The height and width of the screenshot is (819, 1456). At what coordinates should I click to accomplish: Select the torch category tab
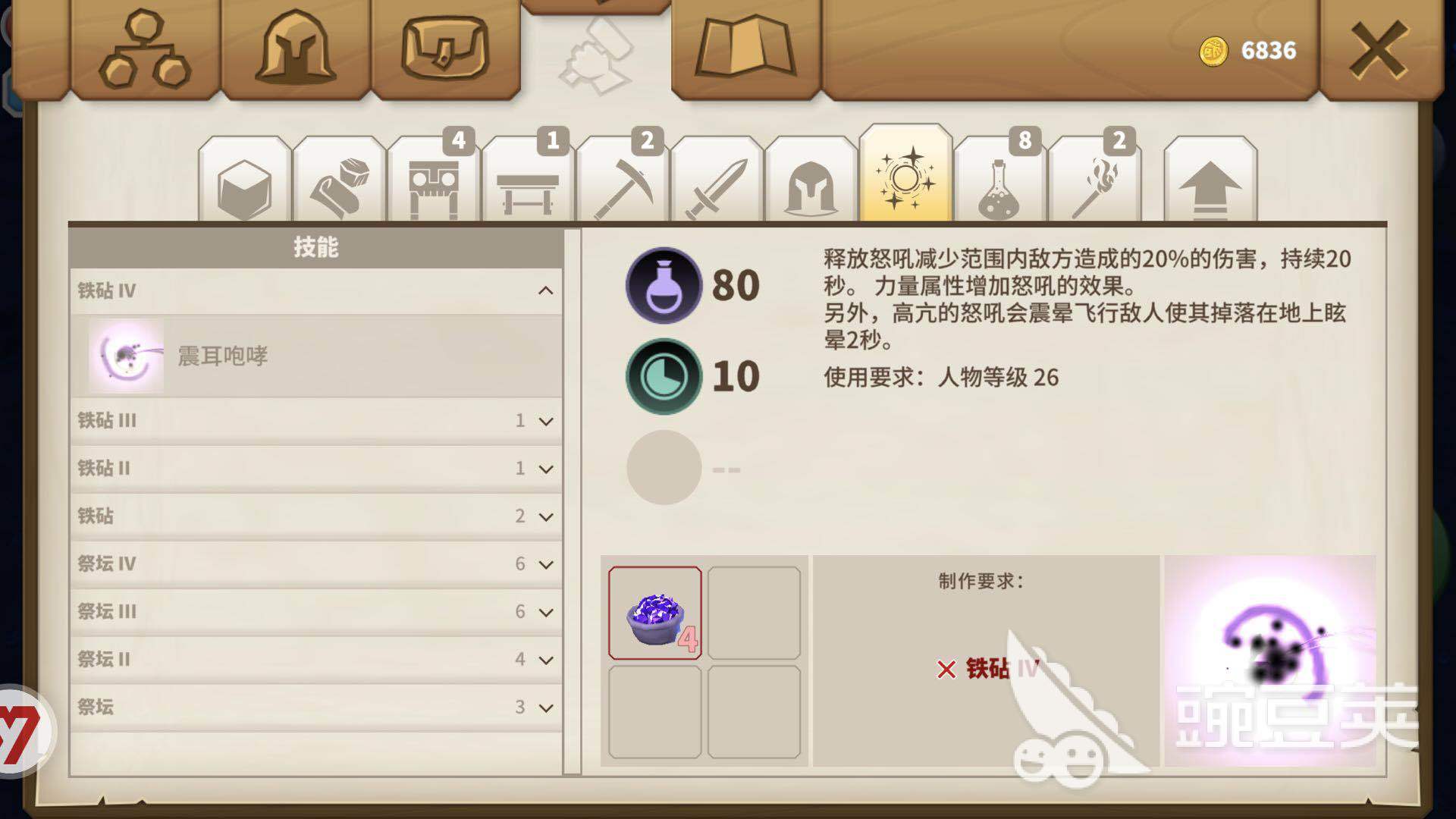coord(1094,180)
